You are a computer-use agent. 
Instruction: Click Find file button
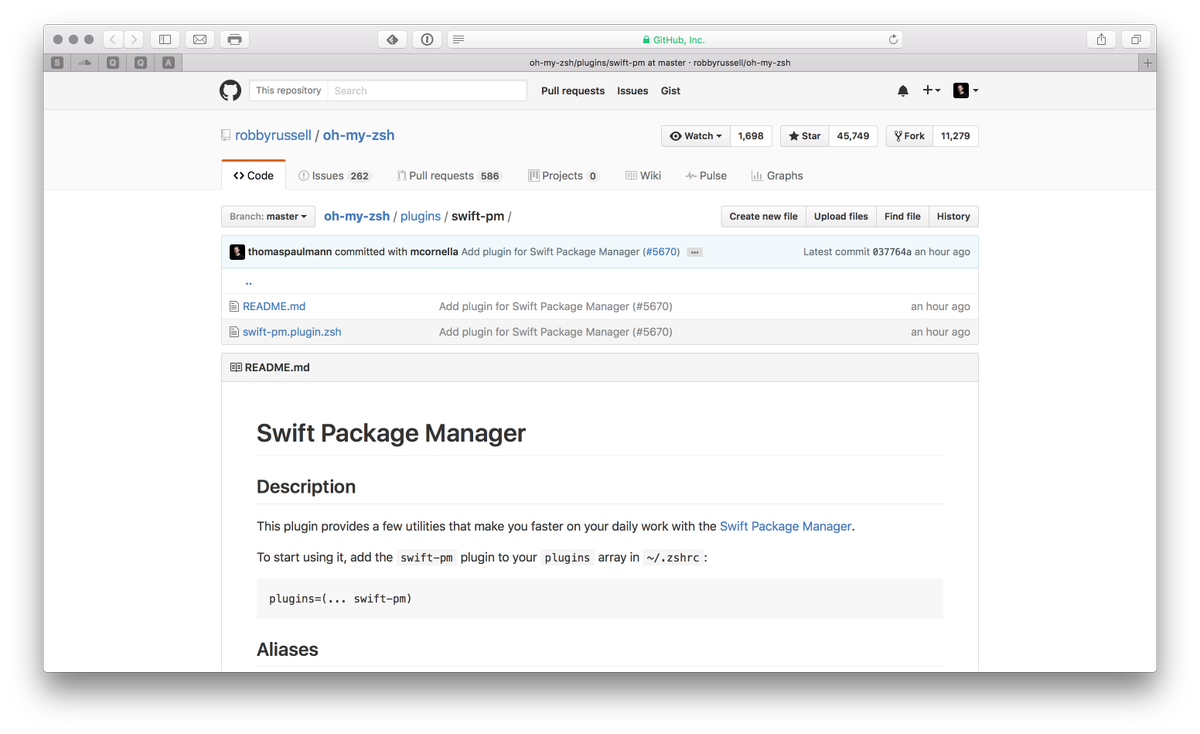point(902,216)
